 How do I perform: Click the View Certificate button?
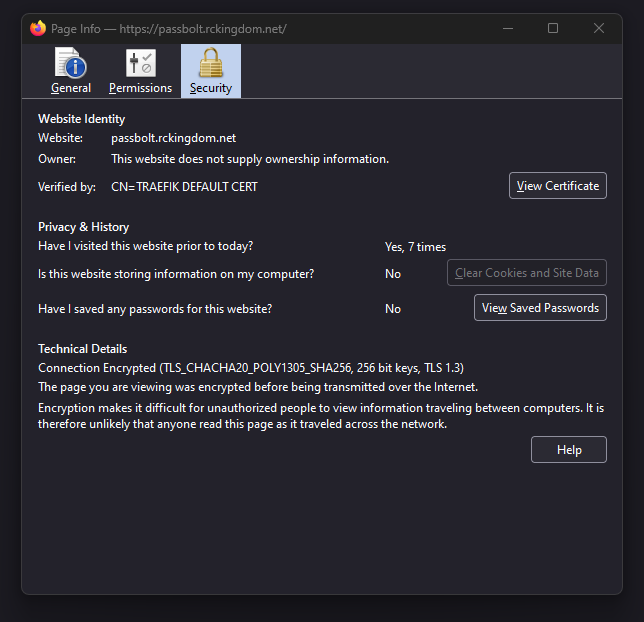pyautogui.click(x=558, y=186)
